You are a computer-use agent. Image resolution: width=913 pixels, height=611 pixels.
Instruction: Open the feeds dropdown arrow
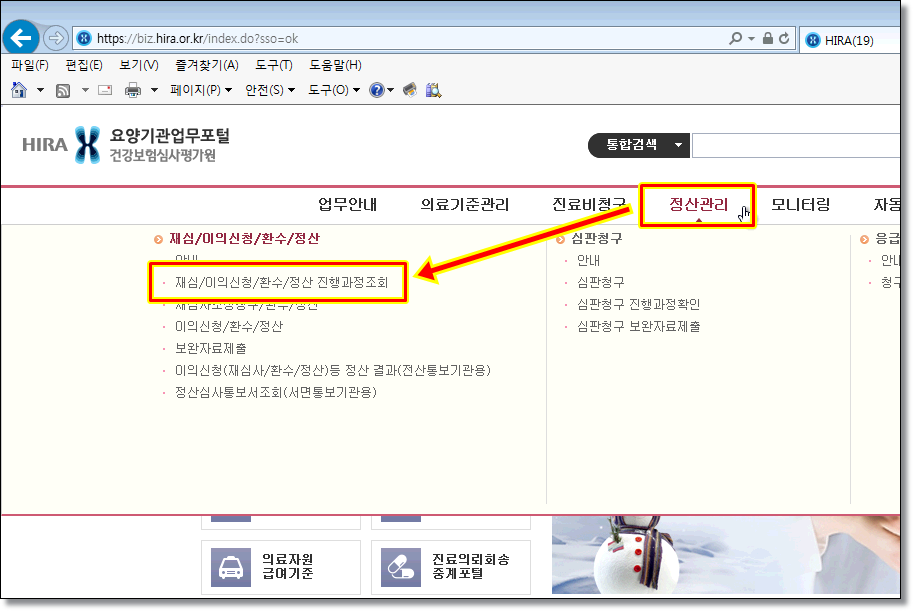(85, 90)
